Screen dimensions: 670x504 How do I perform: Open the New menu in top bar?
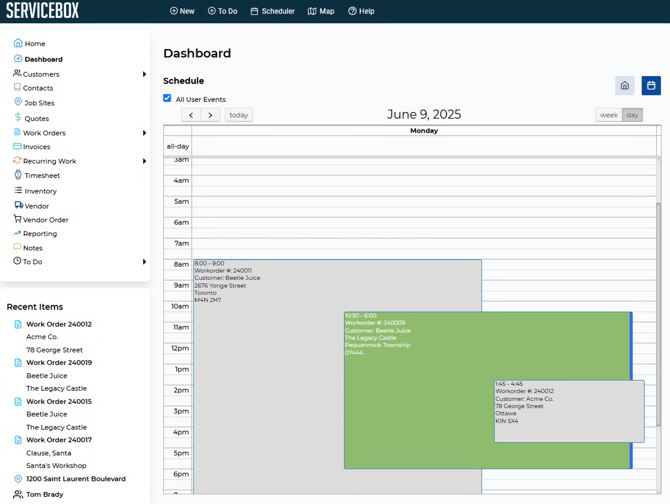pos(182,11)
